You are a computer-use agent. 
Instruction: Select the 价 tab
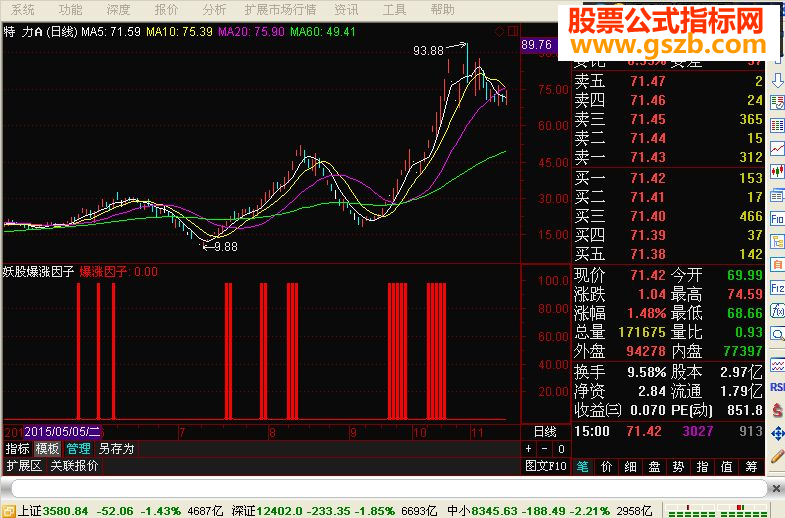pos(607,466)
